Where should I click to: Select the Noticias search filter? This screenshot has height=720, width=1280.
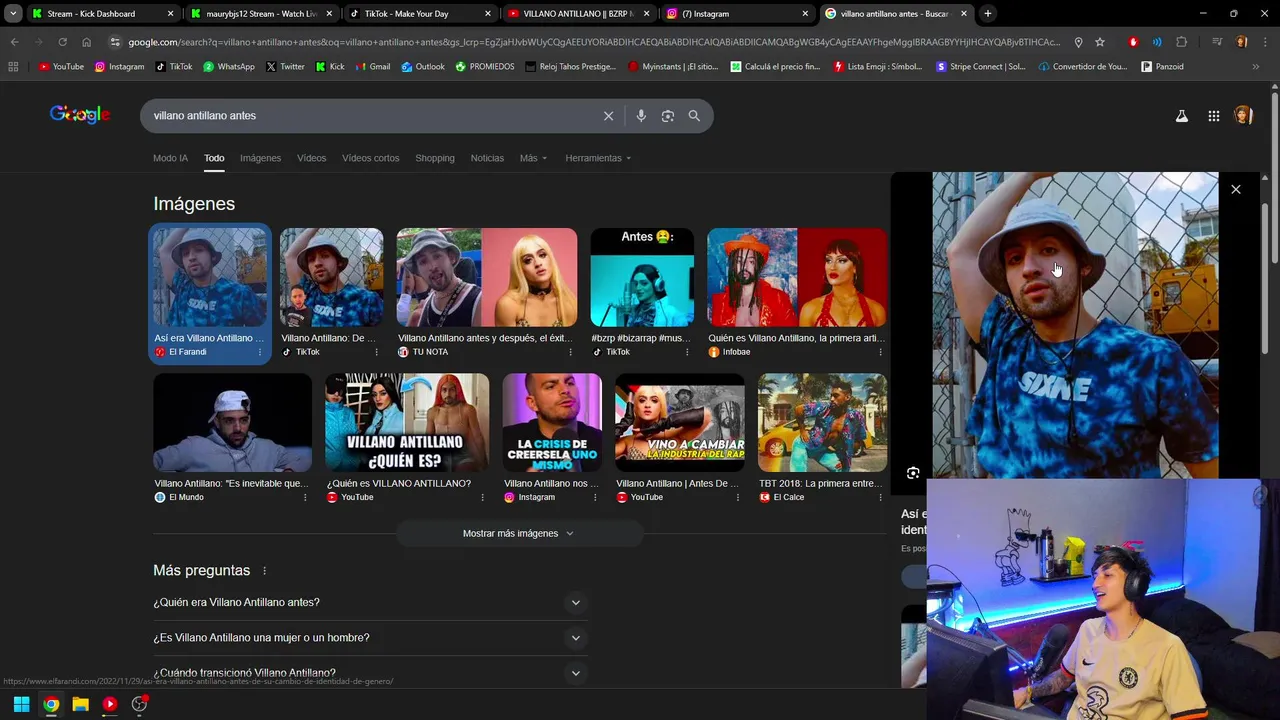(x=487, y=158)
